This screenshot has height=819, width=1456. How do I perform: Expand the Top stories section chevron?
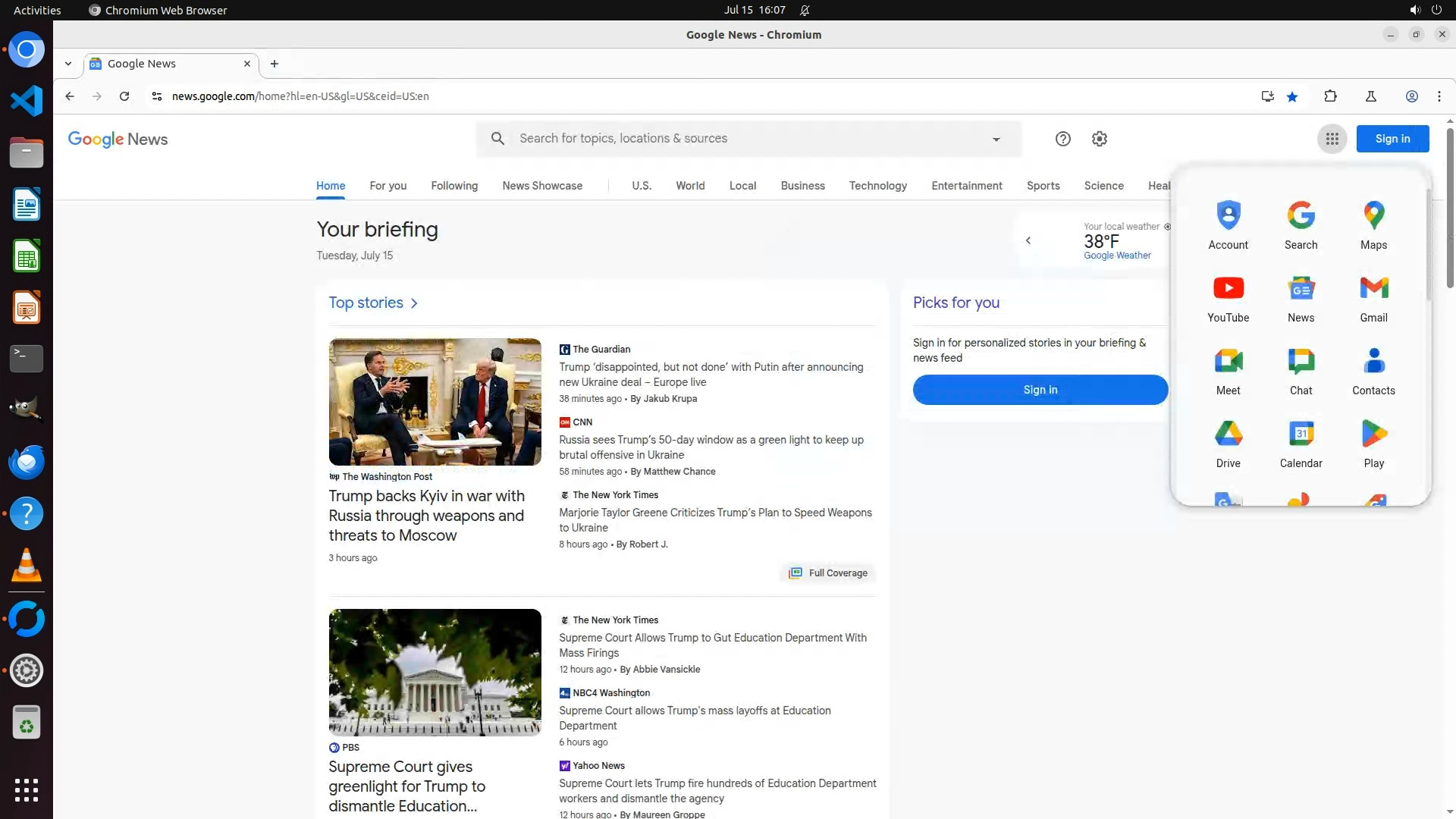(414, 303)
